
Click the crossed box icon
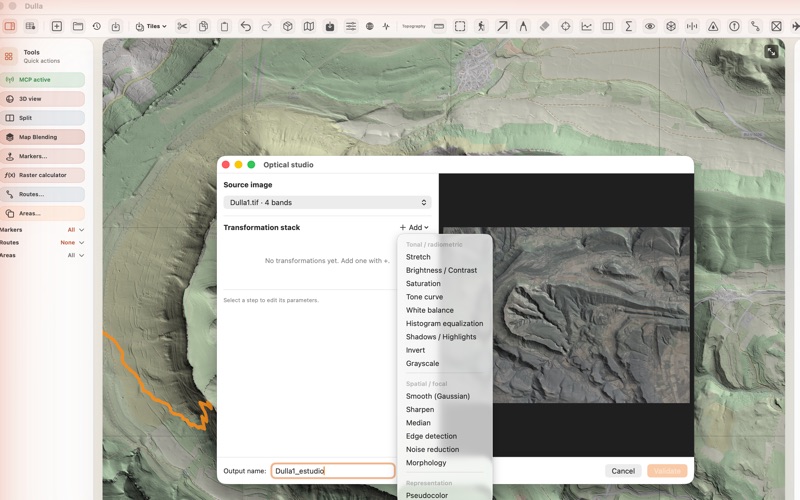(x=776, y=26)
